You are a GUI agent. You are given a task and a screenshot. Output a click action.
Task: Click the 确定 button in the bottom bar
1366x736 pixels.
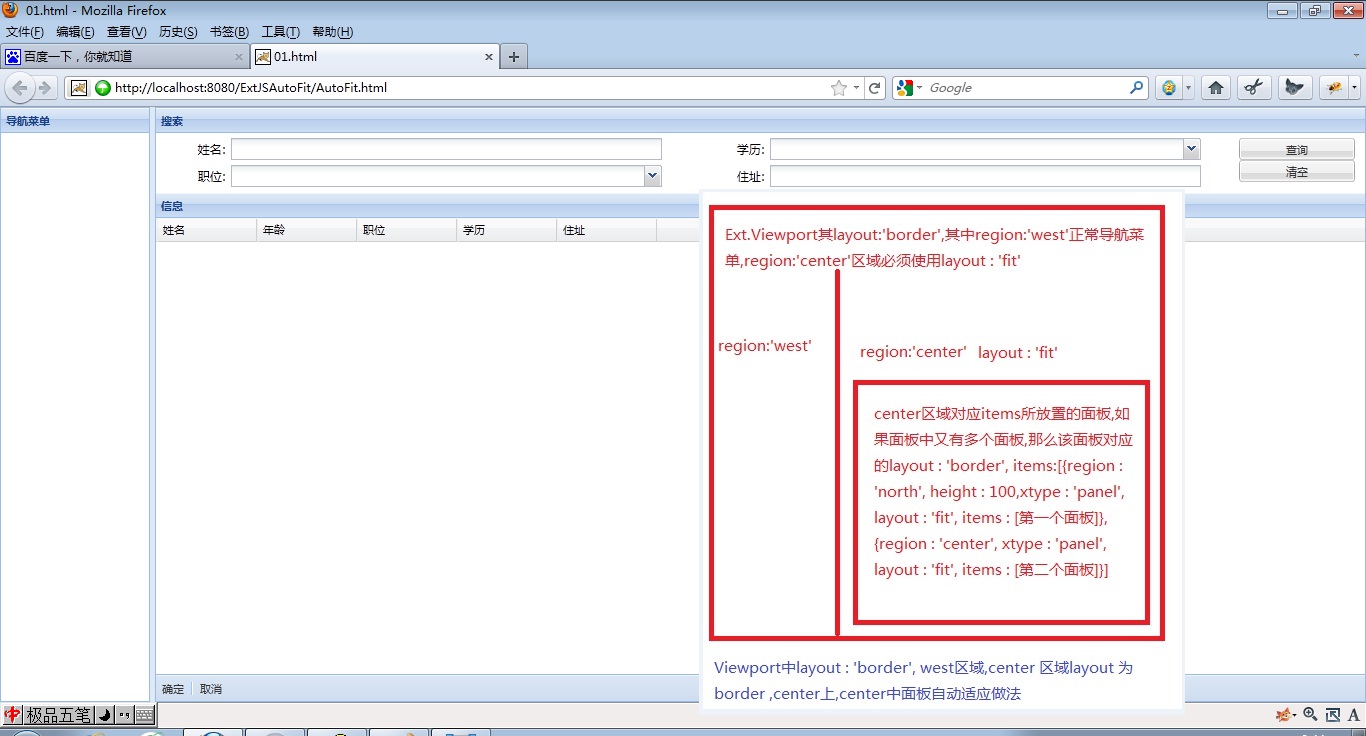click(173, 689)
